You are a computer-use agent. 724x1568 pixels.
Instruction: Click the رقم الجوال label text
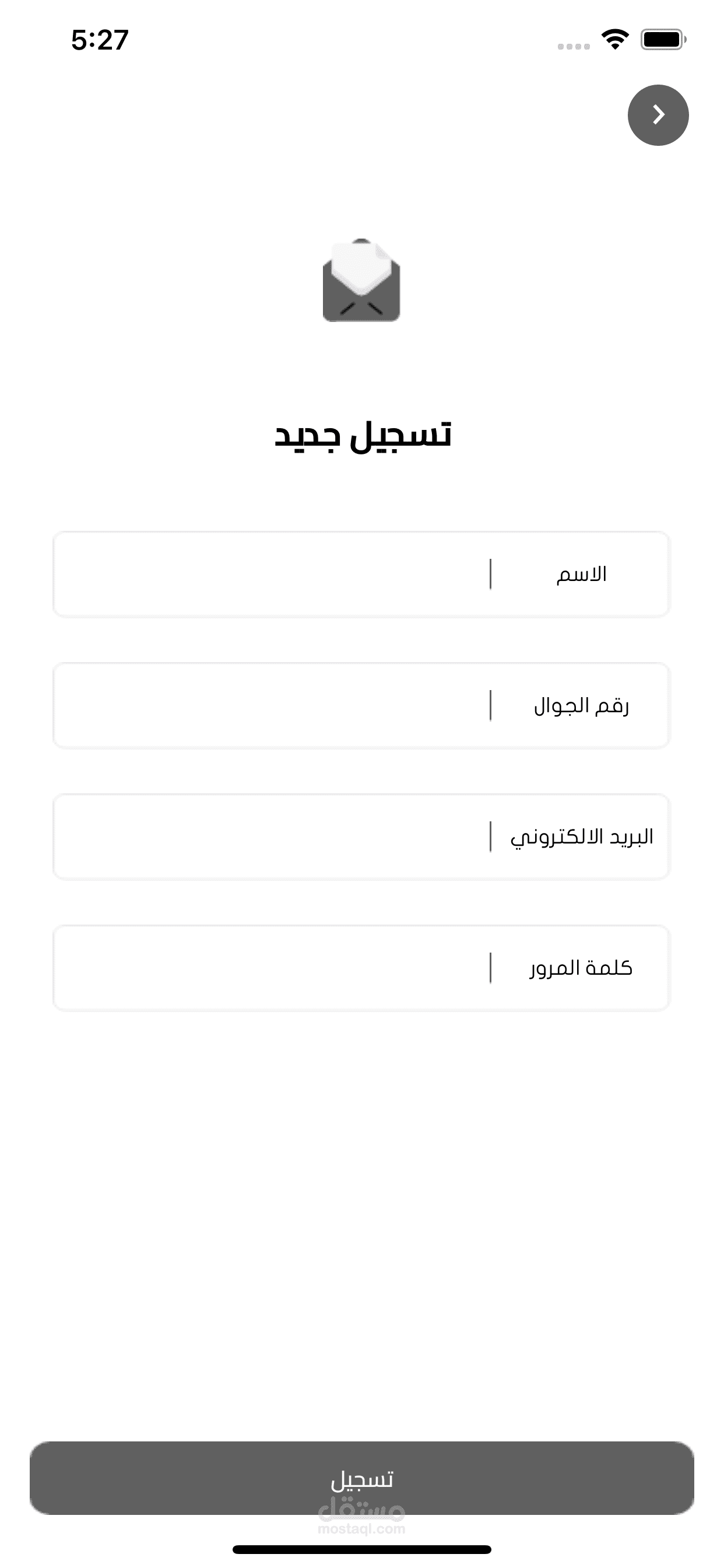pos(582,705)
